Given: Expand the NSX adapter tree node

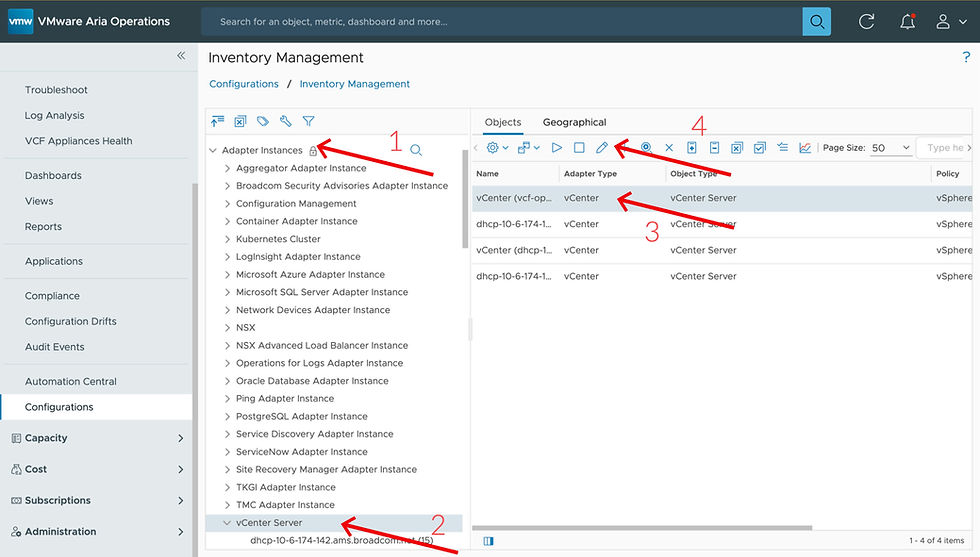Looking at the screenshot, I should click(228, 328).
